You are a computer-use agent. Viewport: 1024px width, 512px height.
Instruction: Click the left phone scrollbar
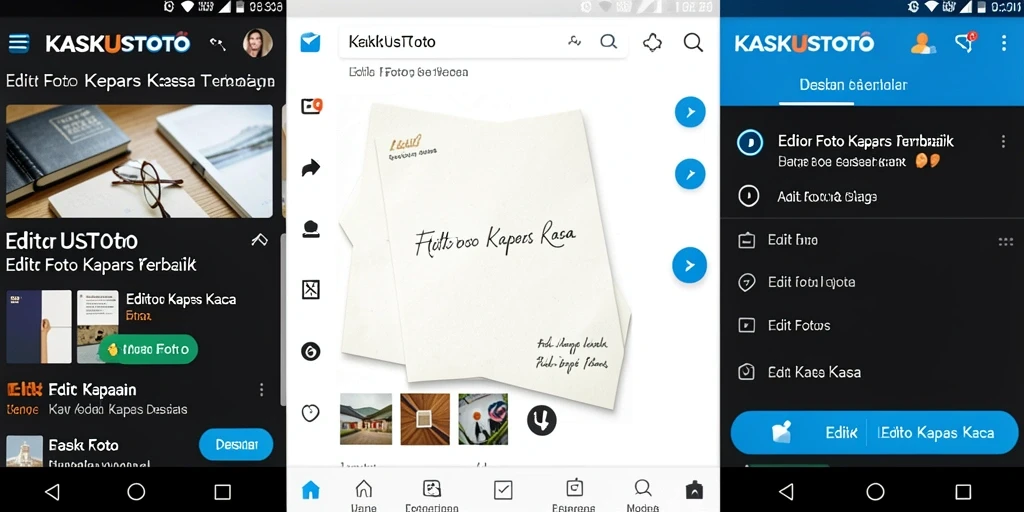point(283,320)
